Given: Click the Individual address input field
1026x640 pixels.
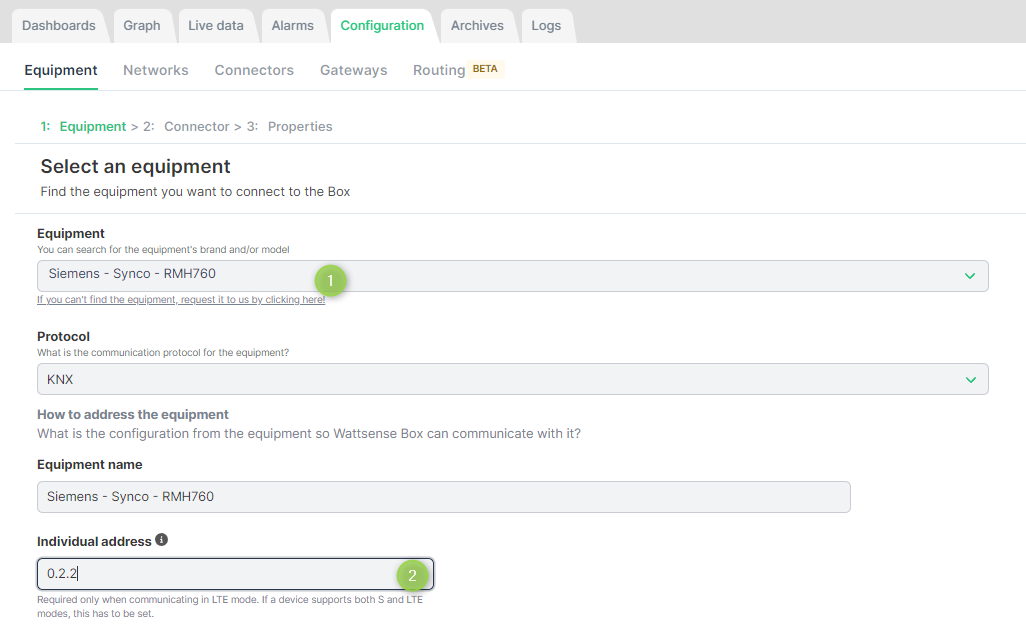Looking at the screenshot, I should tap(236, 574).
